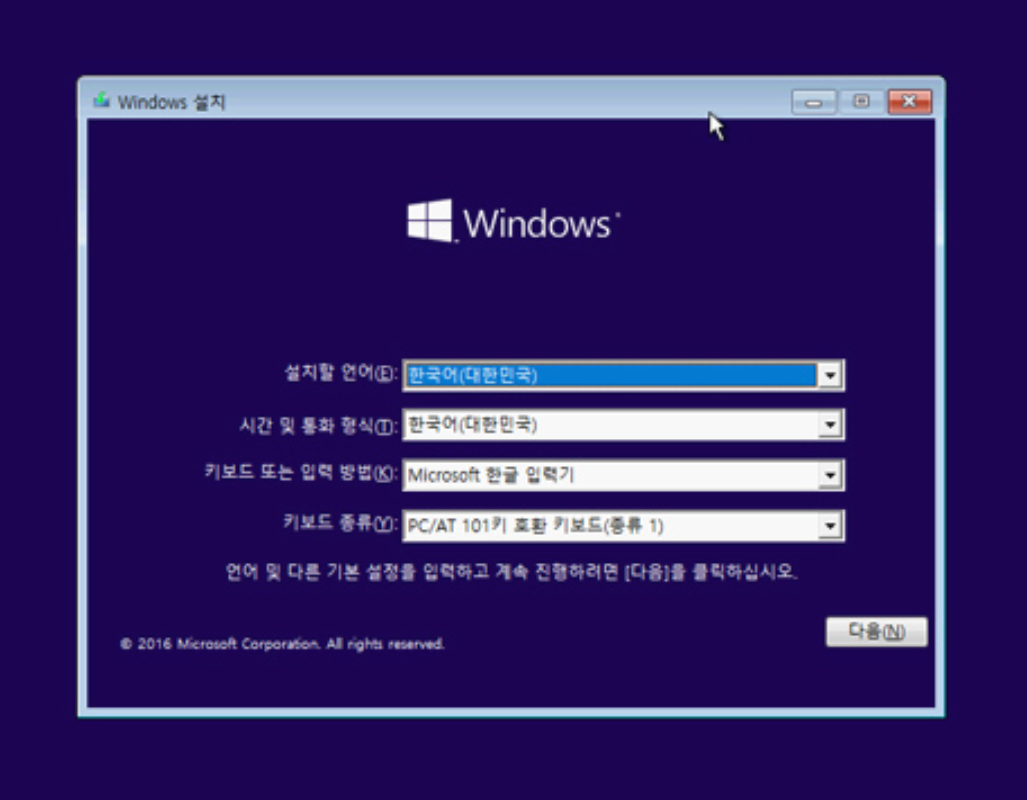
Task: Open the 설치할 언어 dropdown arrow
Action: pos(832,374)
